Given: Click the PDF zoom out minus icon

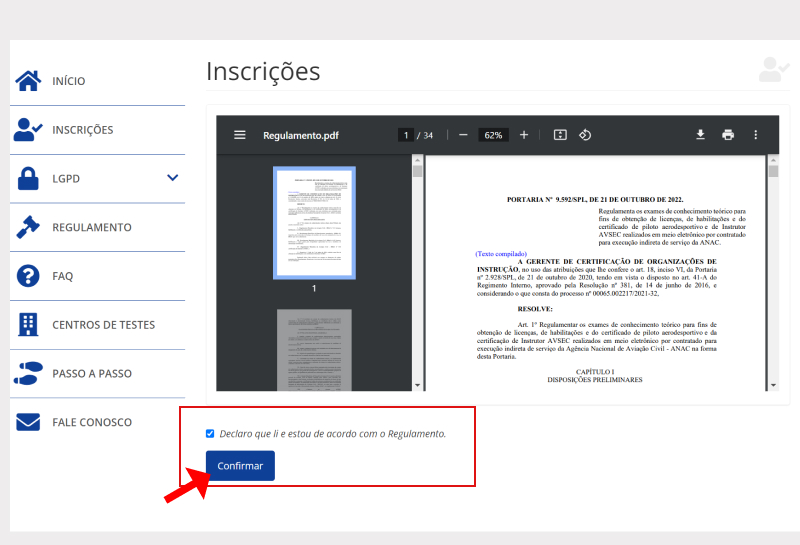Looking at the screenshot, I should tap(463, 135).
